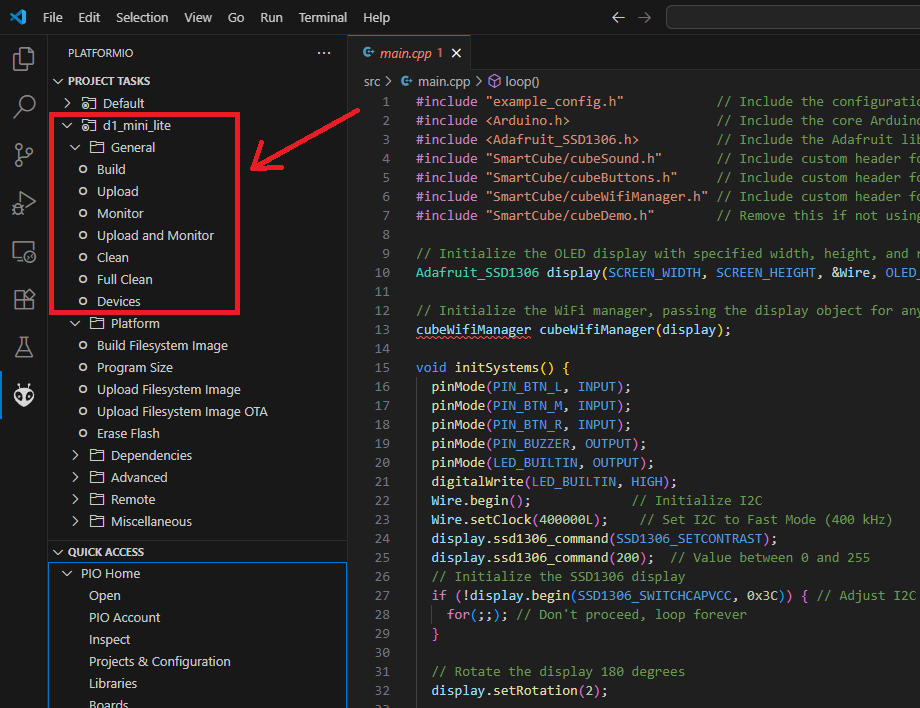Open the Remote Explorer icon
The image size is (920, 708).
(x=23, y=252)
